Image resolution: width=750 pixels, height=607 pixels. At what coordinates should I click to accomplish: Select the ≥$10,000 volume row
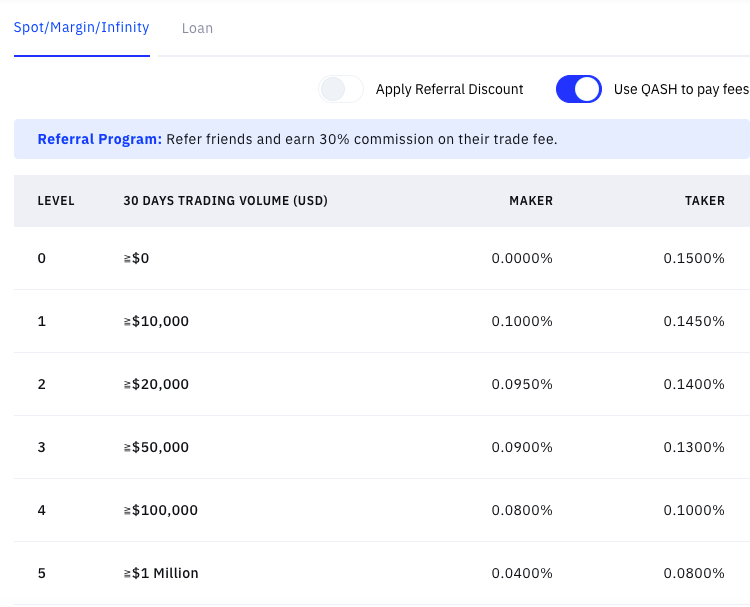pos(382,321)
